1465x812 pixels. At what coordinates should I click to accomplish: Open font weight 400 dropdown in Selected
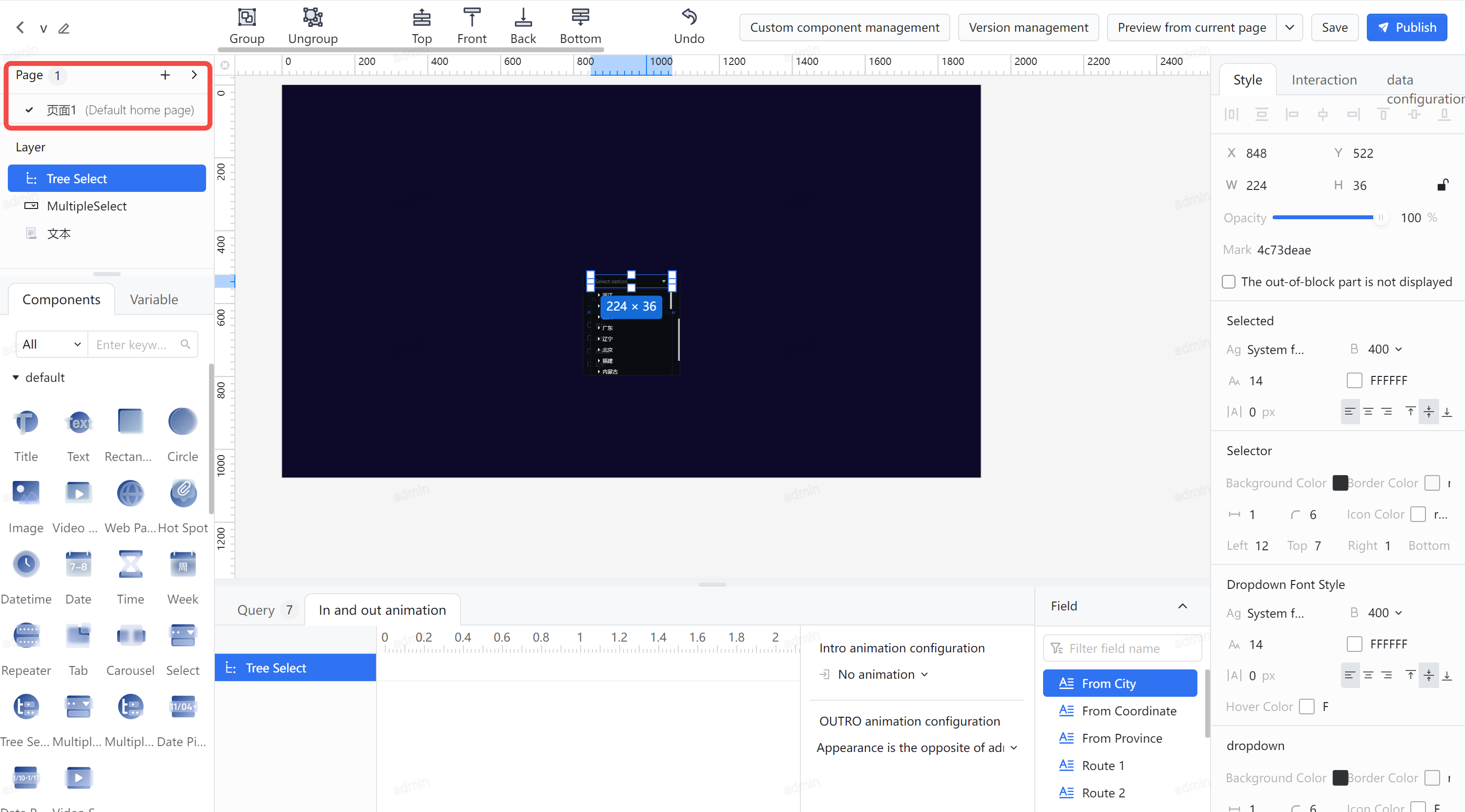point(1385,349)
